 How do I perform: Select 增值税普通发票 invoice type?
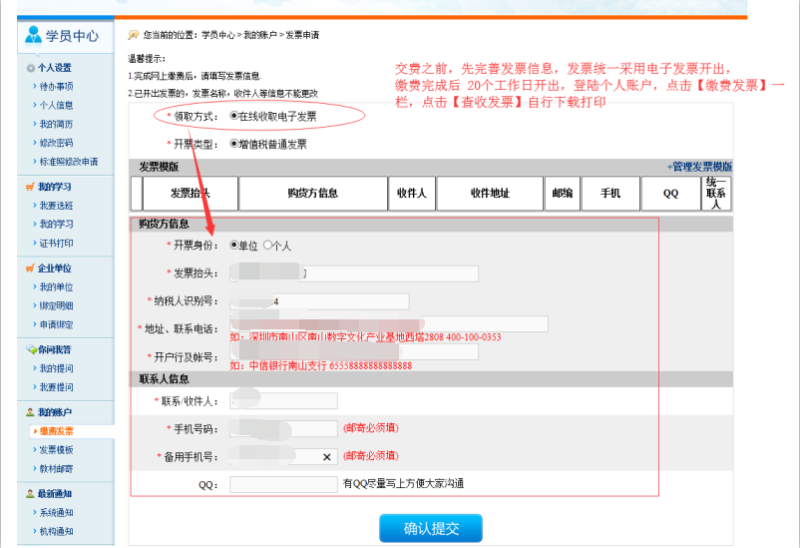tap(235, 144)
